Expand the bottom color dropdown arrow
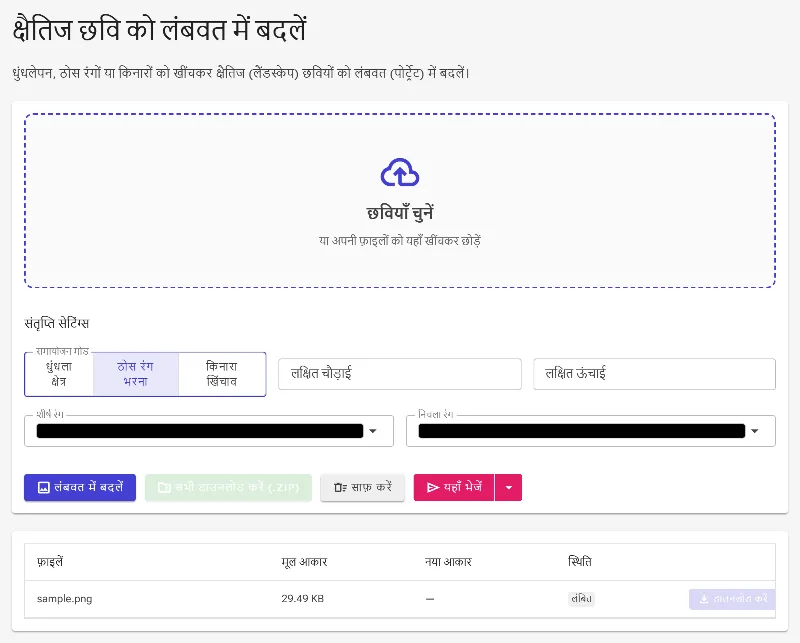The height and width of the screenshot is (643, 800). [x=755, y=431]
